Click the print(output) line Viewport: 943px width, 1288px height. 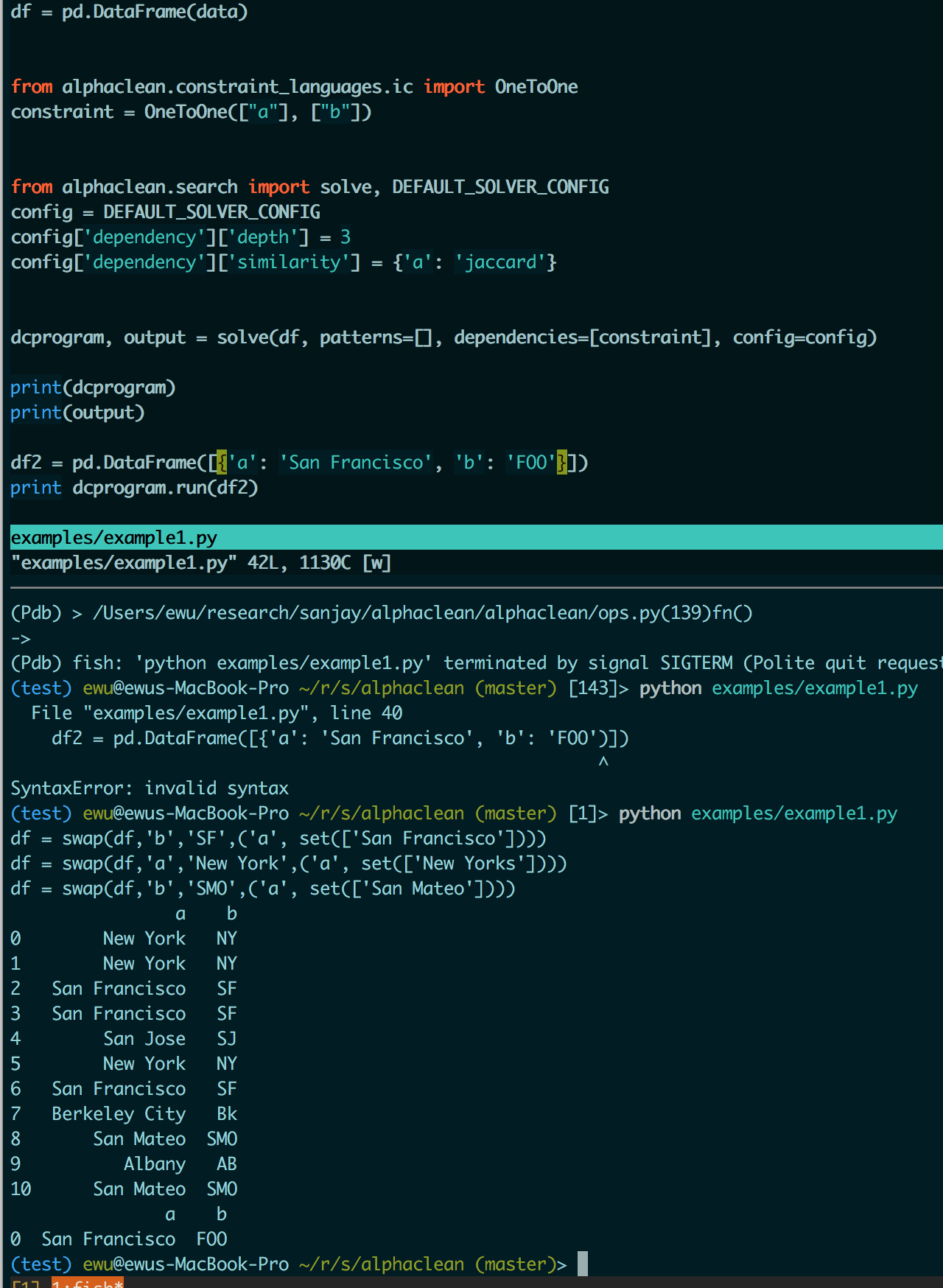click(x=77, y=413)
